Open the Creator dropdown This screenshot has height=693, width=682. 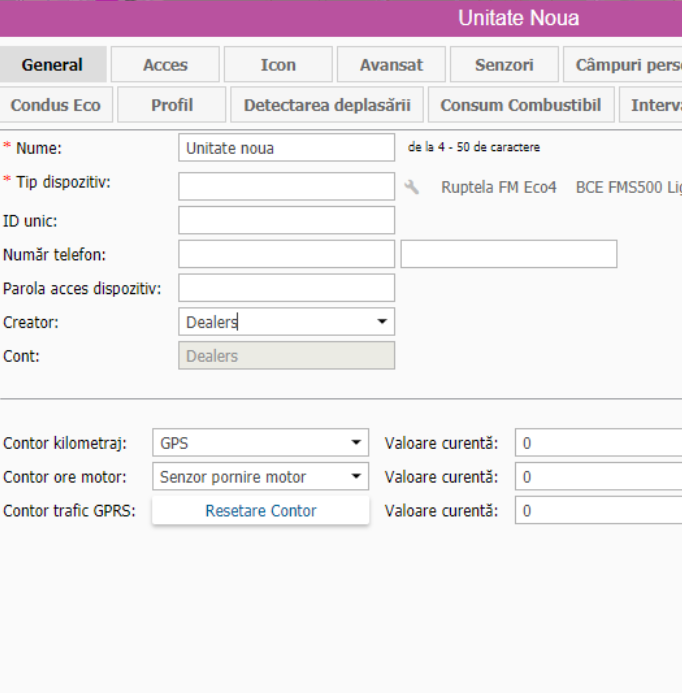point(286,322)
